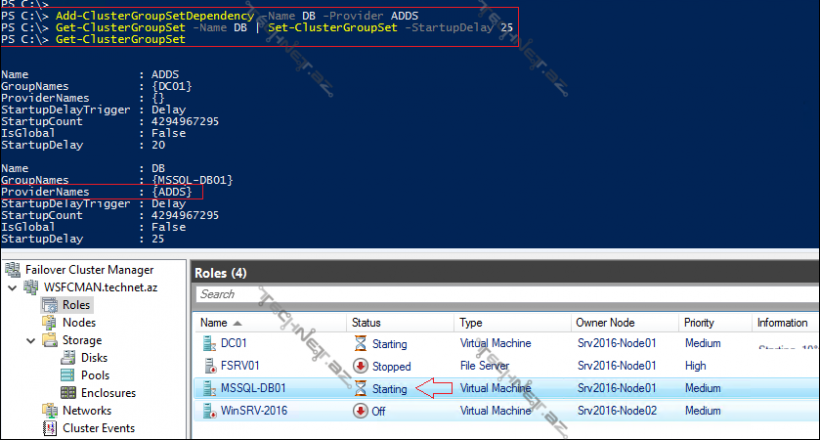
Task: Click the Priority column header
Action: pos(700,323)
